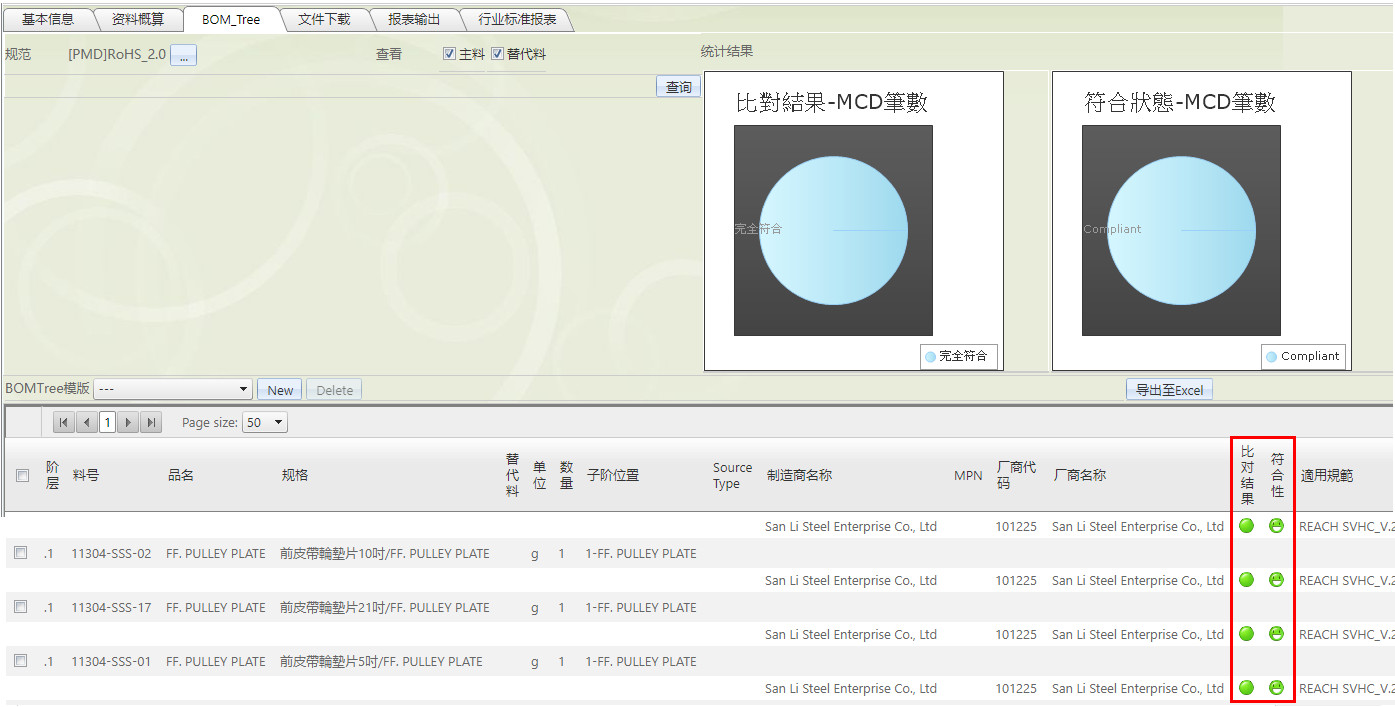This screenshot has height=707, width=1395.
Task: Click green 符合性 smiley in topmost supplier row
Action: click(x=1276, y=526)
